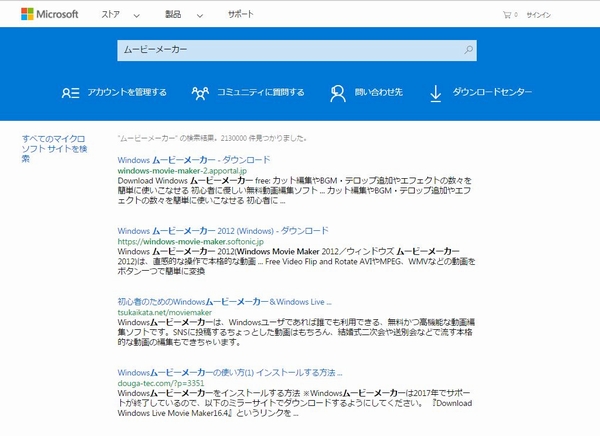Expand the ストア dropdown chevron

coord(137,16)
